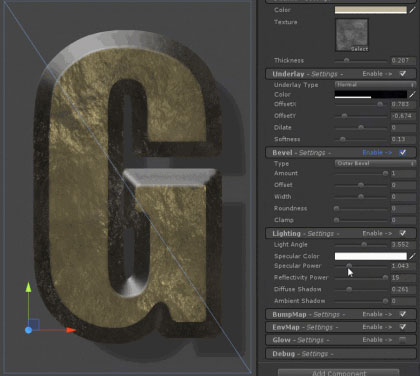Click the Ambient Shadow slider handle
Image resolution: width=420 pixels, height=376 pixels.
385,301
